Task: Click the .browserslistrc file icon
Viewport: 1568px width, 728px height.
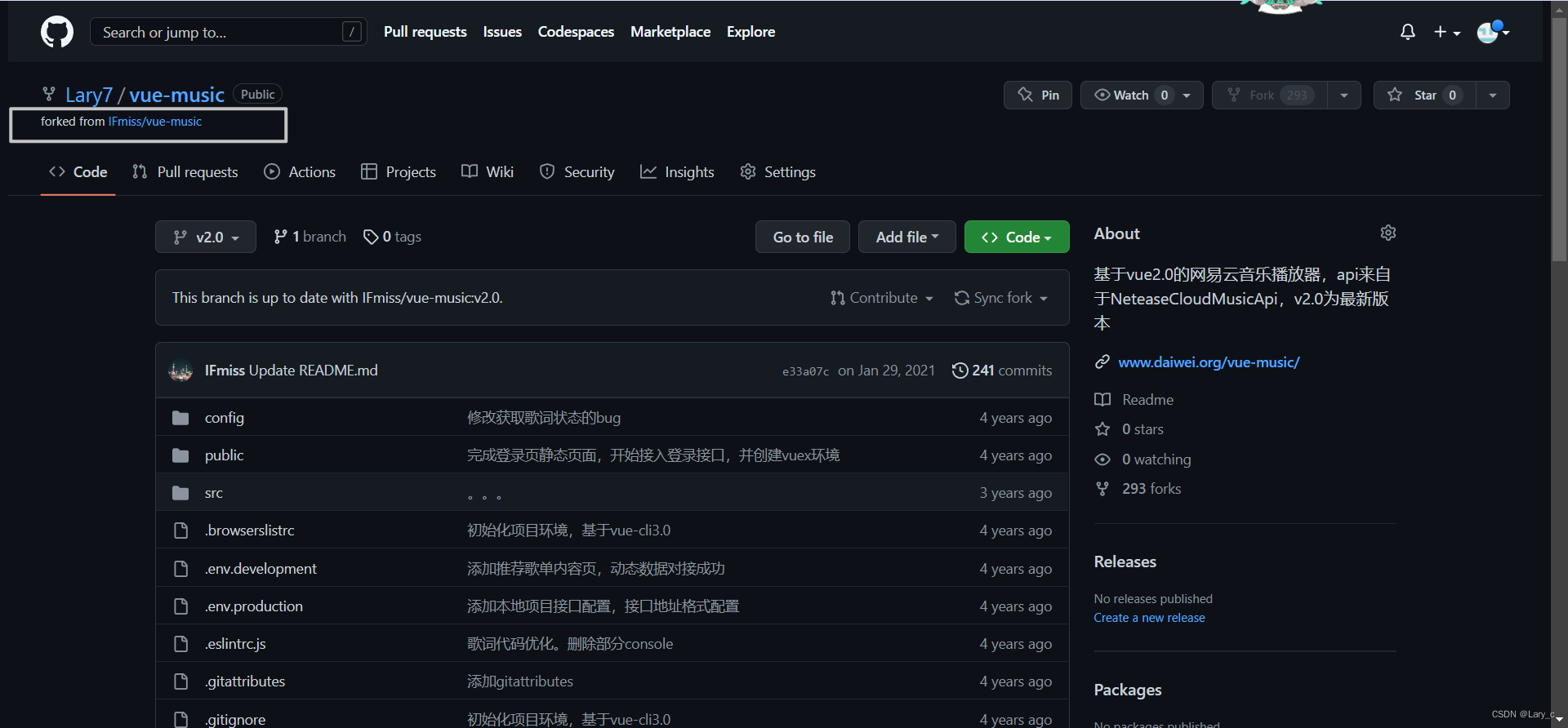Action: point(180,530)
